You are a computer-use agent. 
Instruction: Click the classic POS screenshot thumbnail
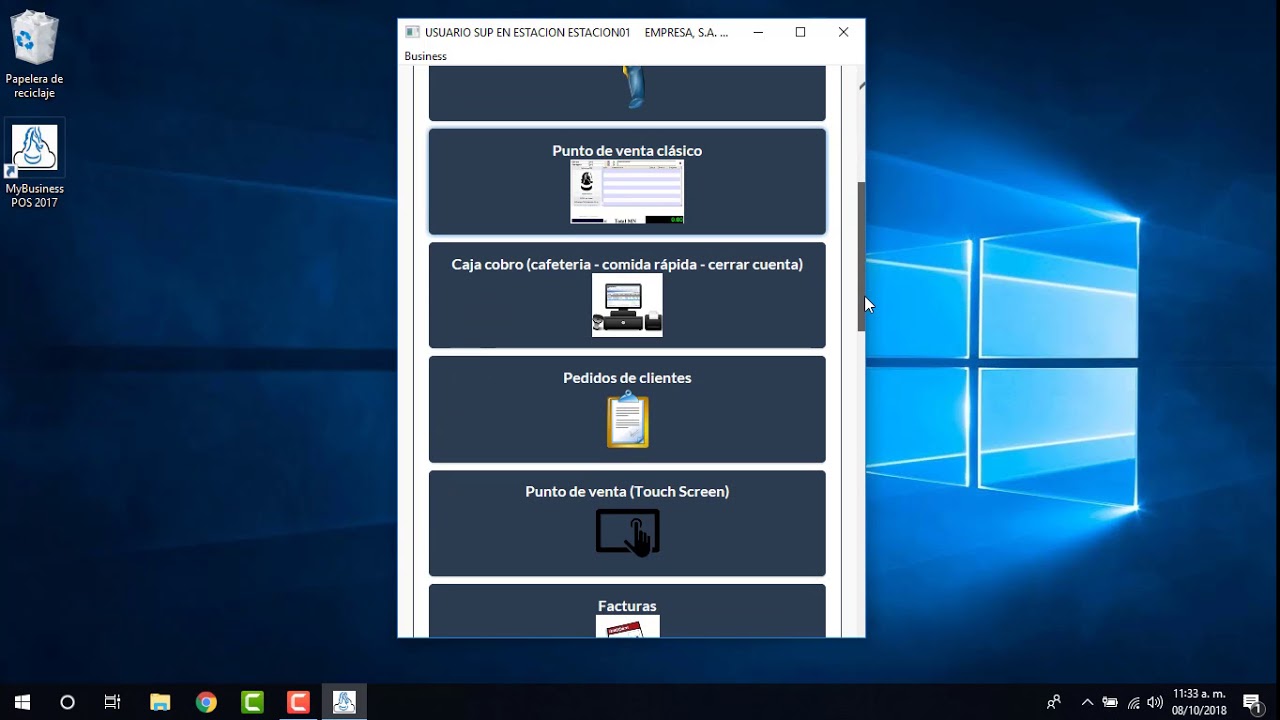point(627,192)
